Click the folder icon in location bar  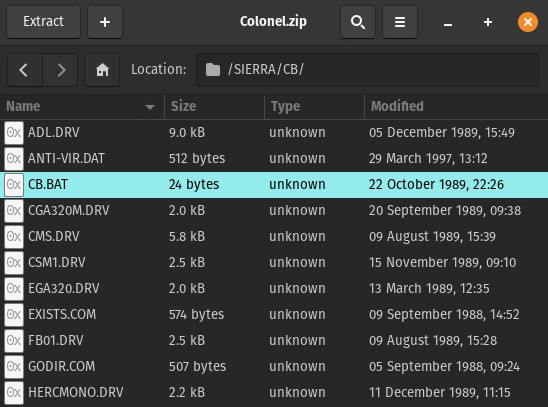pos(212,70)
